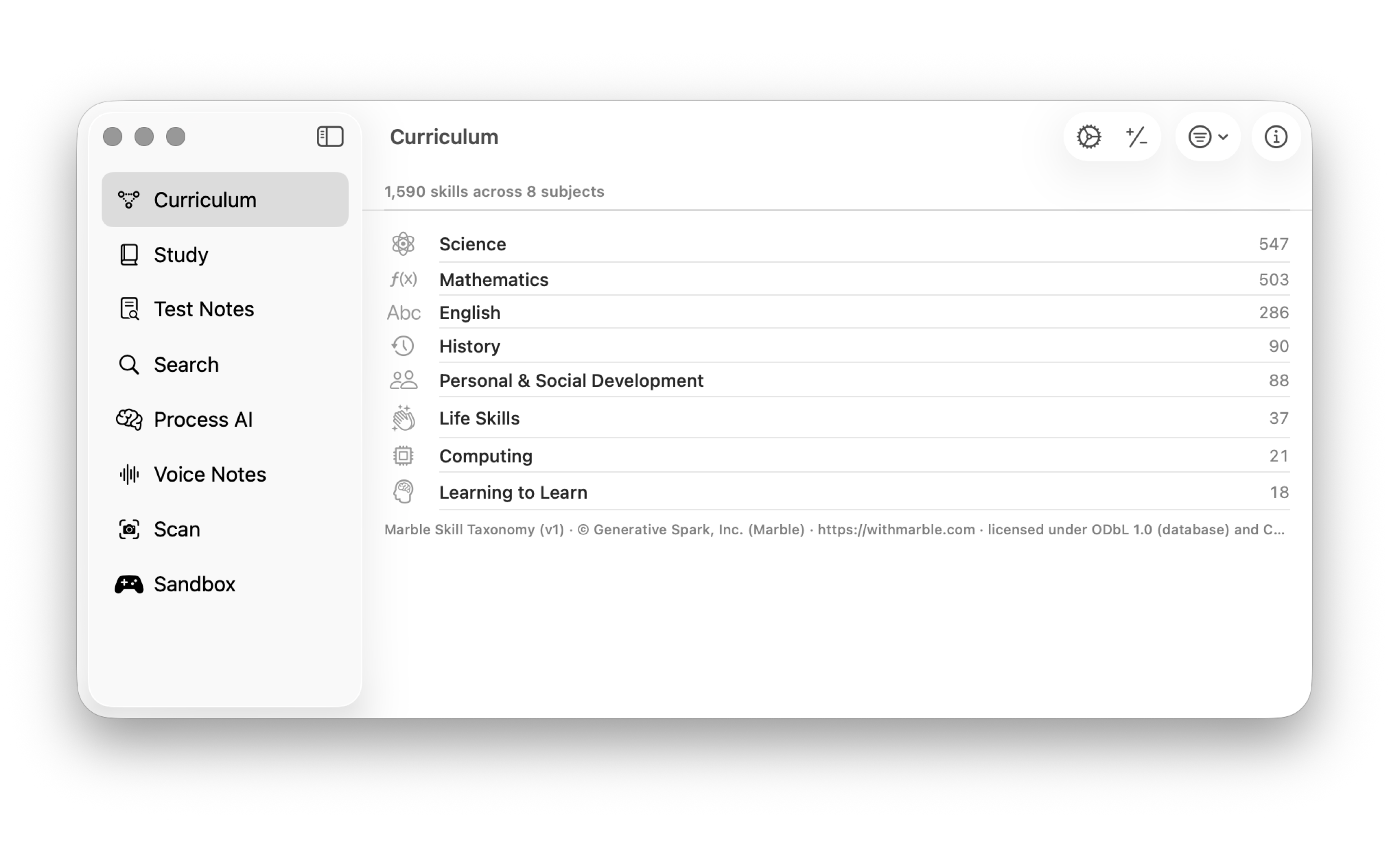Click the plus/minus toolbar icon
The height and width of the screenshot is (868, 1389).
(x=1136, y=136)
